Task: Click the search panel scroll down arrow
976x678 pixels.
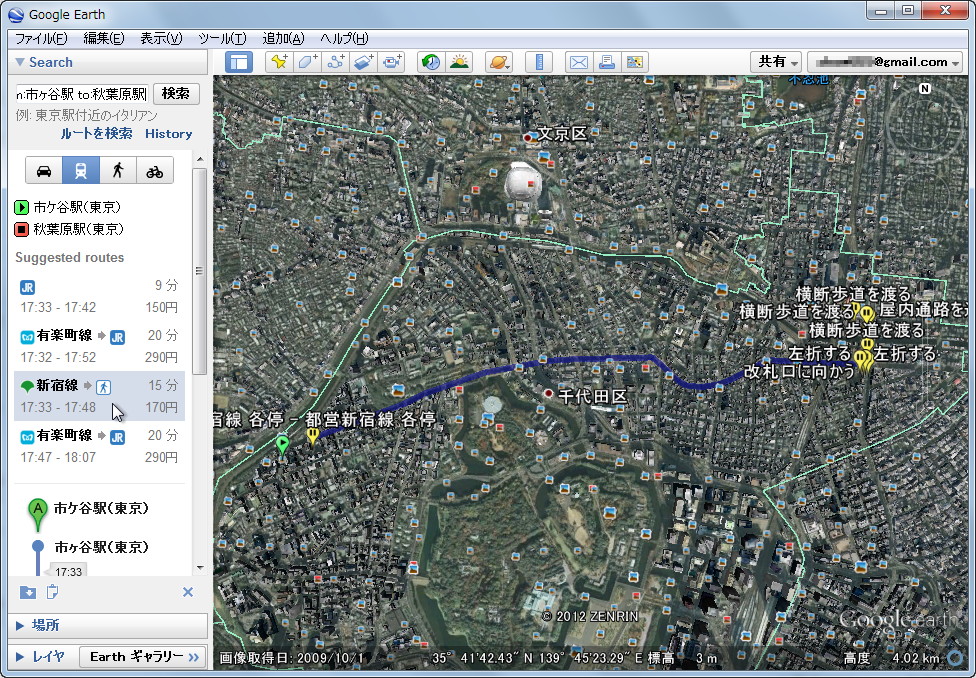Action: pos(200,568)
